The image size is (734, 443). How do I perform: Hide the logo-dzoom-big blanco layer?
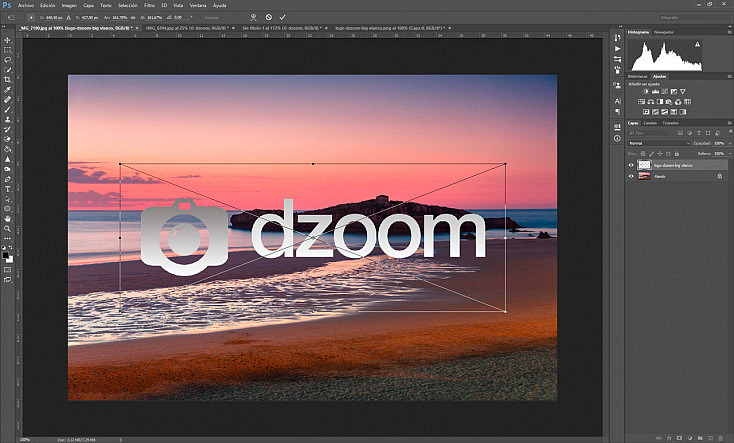click(x=631, y=165)
